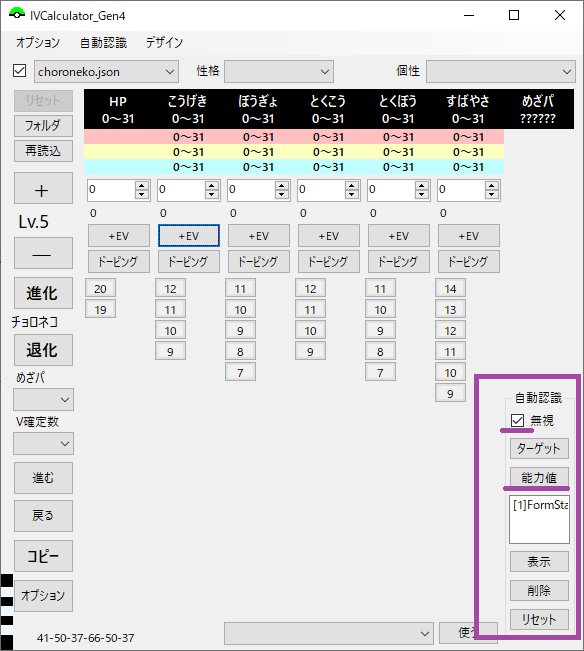Click ドーピング button under とくぼう

[398, 262]
